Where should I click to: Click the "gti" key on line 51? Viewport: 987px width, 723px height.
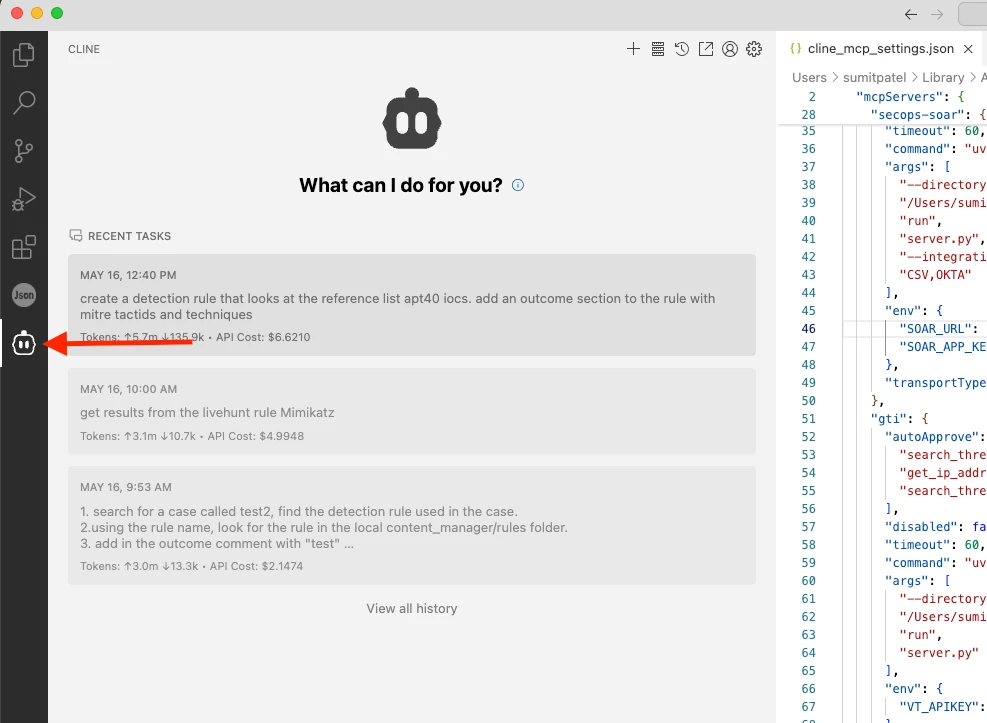pyautogui.click(x=886, y=419)
